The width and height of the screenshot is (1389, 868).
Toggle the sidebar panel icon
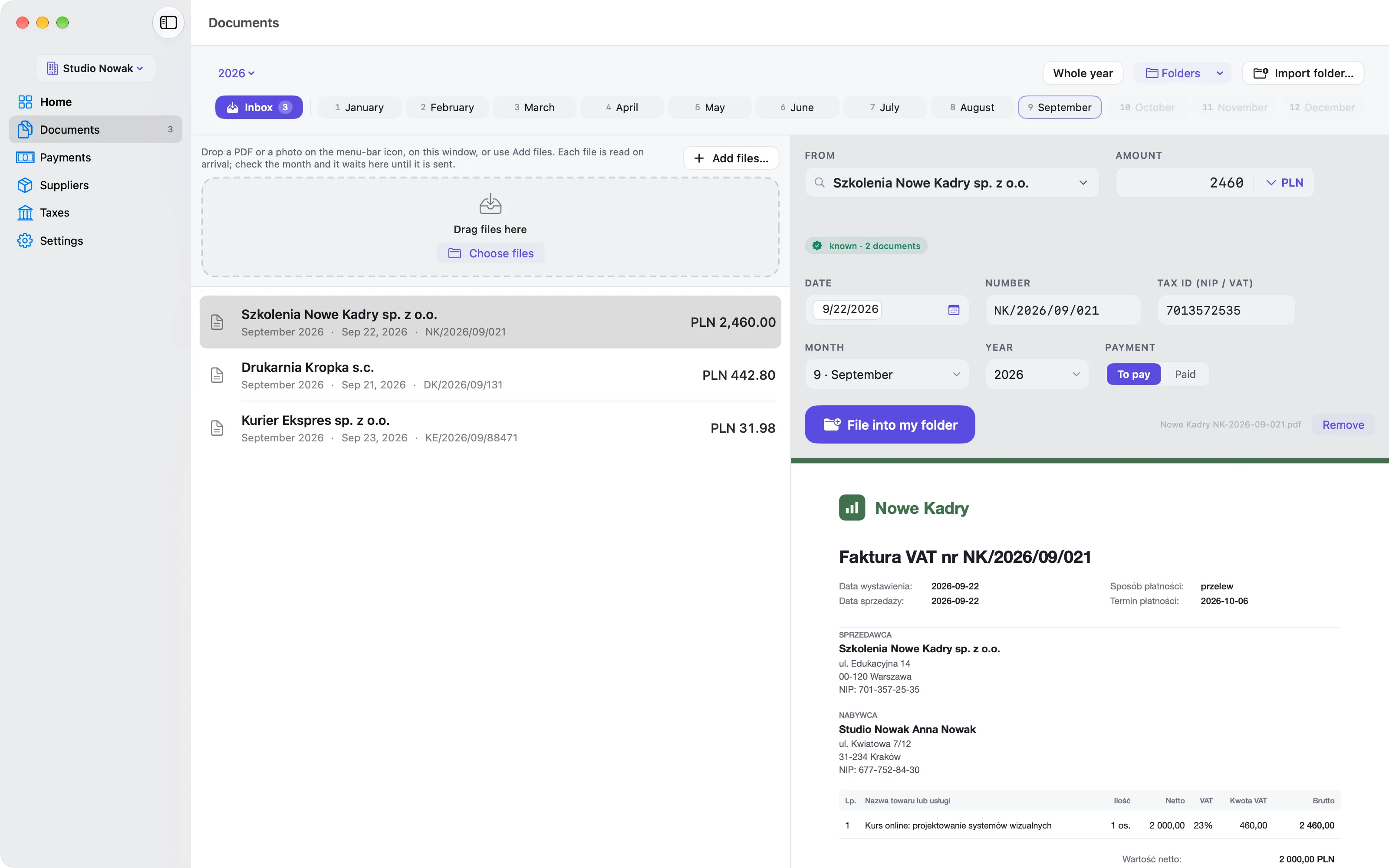click(x=168, y=23)
